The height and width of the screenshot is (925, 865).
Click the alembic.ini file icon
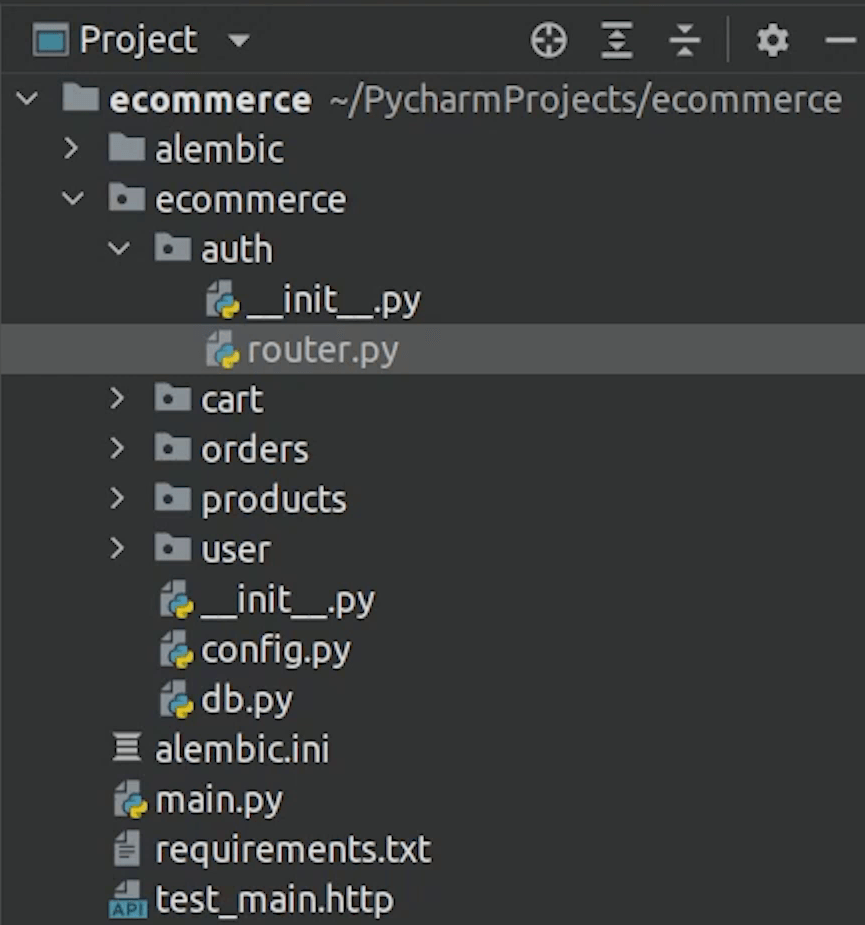[127, 750]
